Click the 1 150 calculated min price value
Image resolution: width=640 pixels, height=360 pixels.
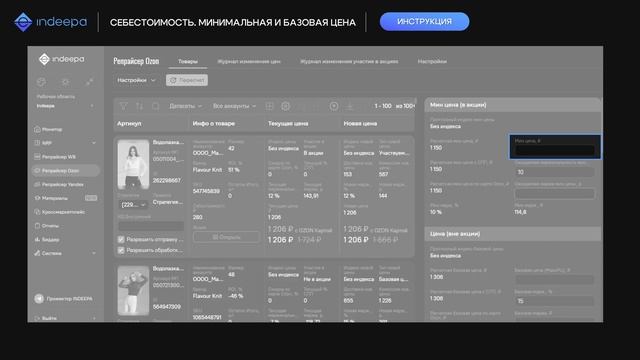[x=436, y=148]
